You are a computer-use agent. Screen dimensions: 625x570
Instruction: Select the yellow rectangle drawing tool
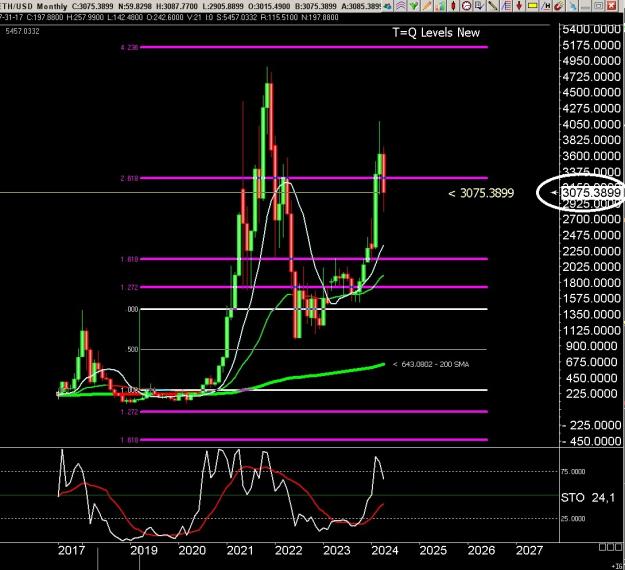533,6
